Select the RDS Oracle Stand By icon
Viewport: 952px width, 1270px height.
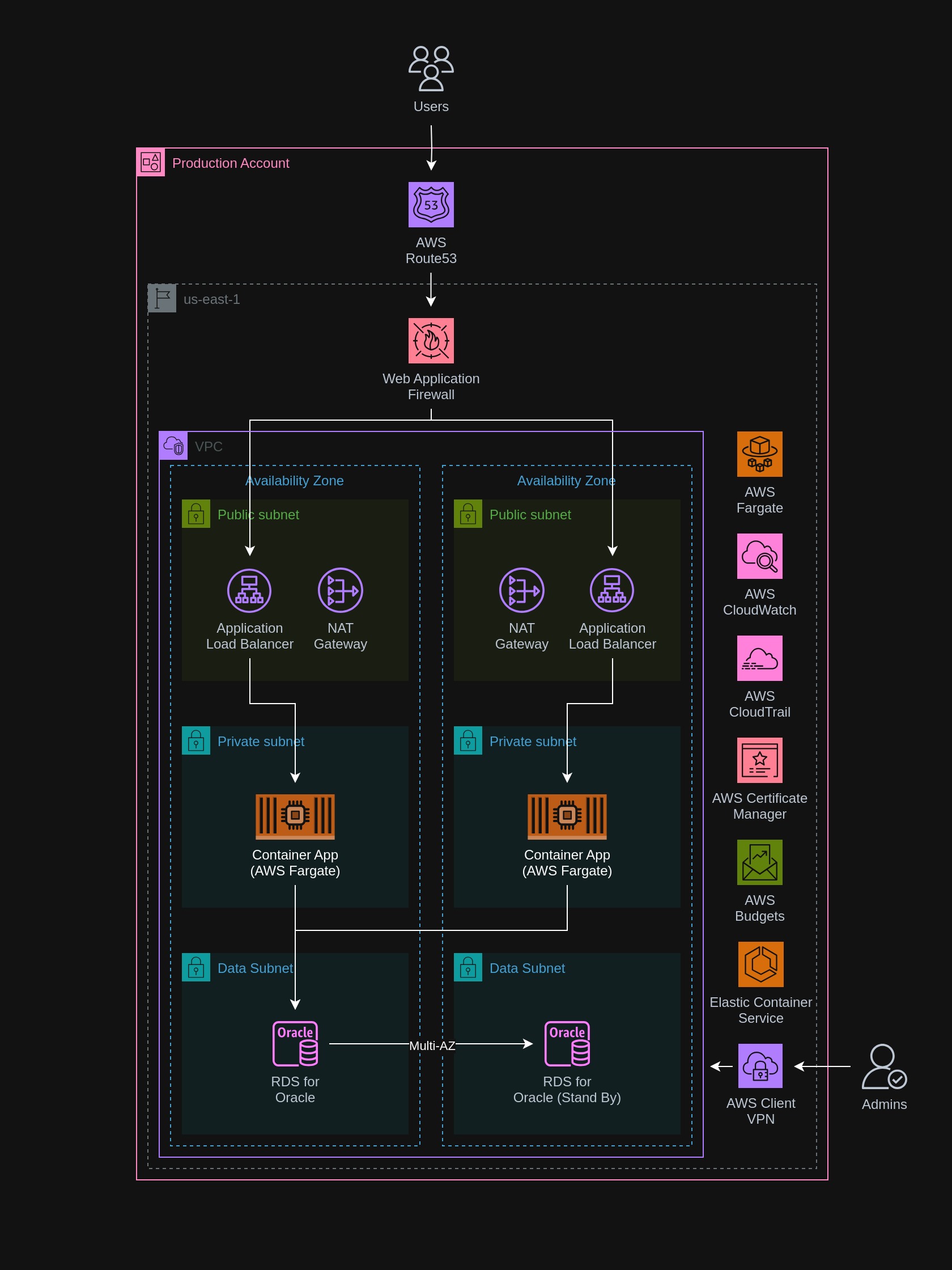click(x=567, y=1043)
